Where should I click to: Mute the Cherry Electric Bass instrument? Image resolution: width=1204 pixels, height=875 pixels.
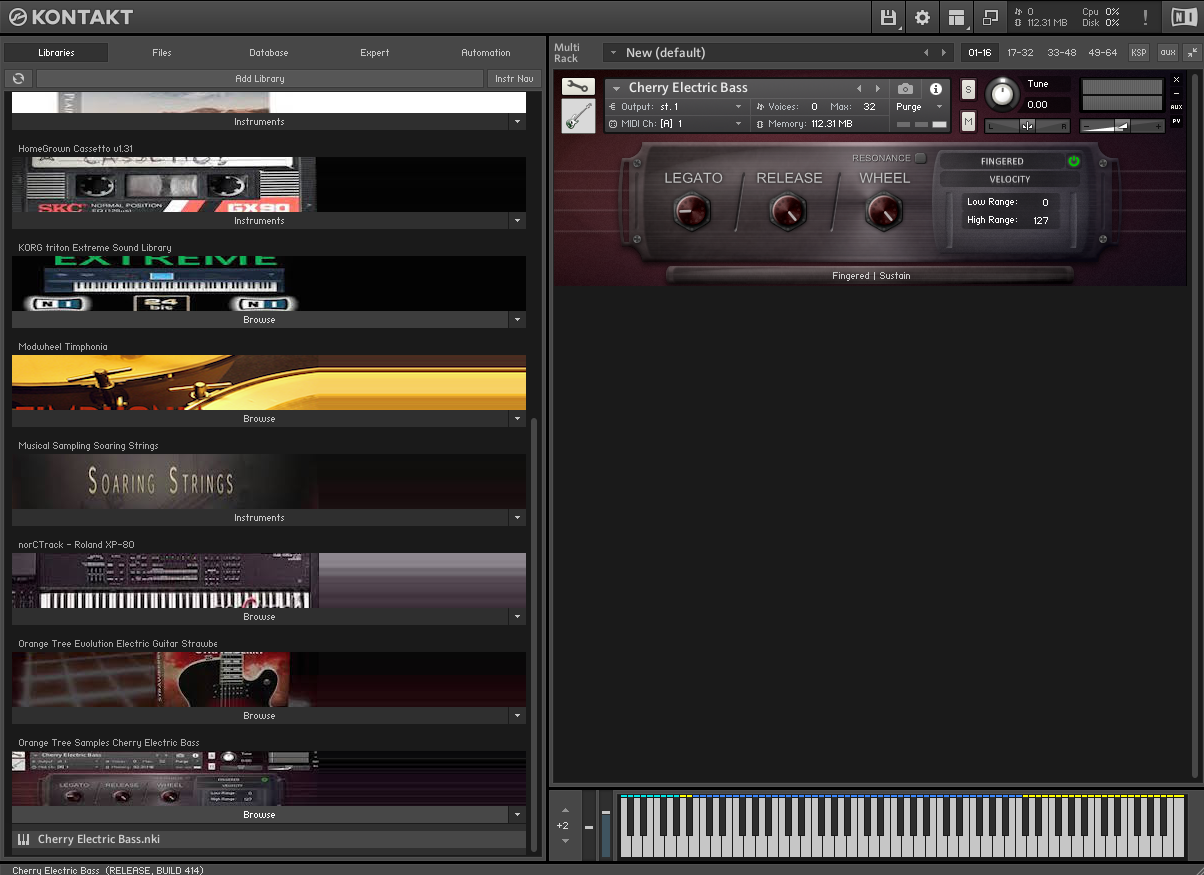tap(968, 121)
